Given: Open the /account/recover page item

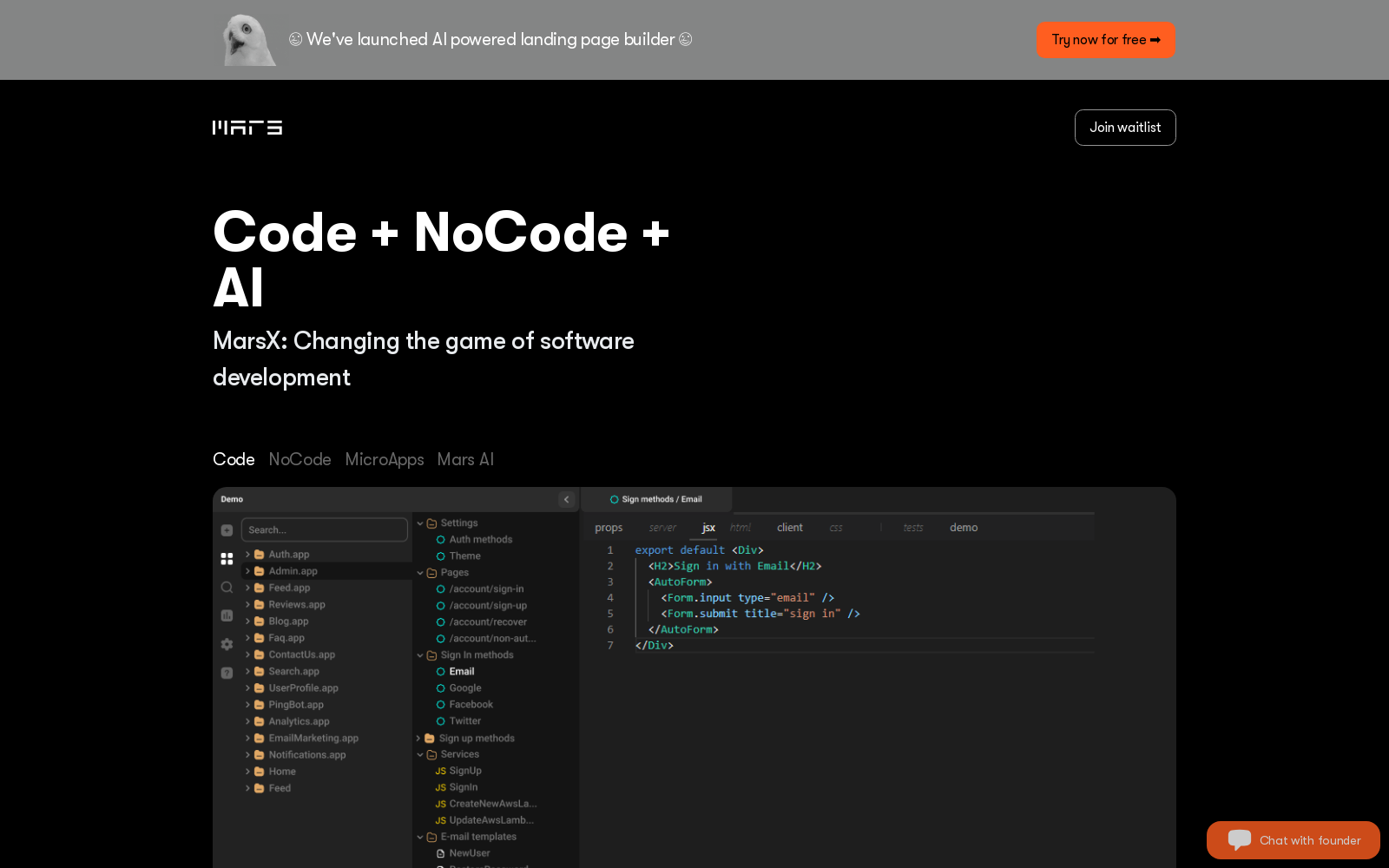Looking at the screenshot, I should click(x=488, y=622).
